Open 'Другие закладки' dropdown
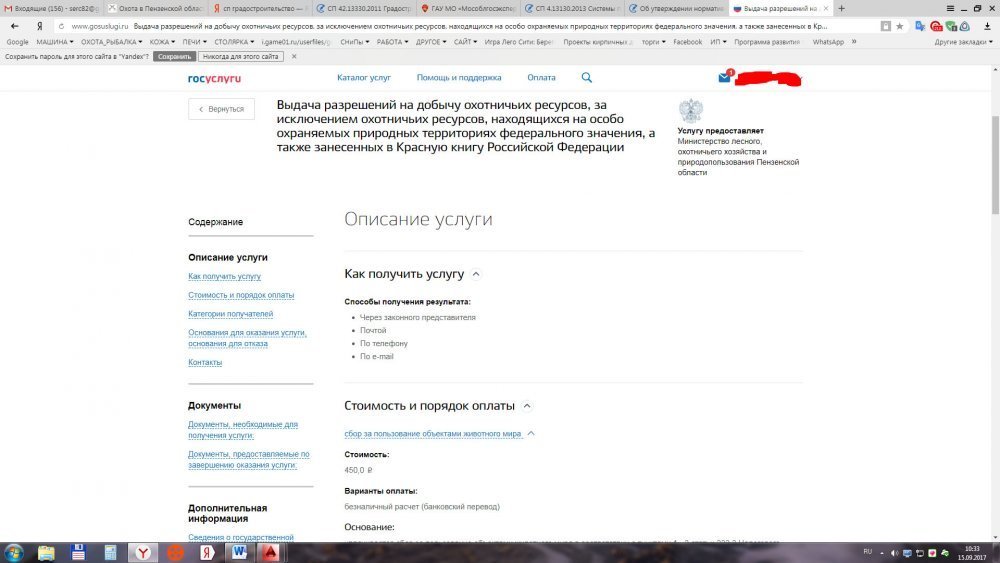Screen dimensions: 1000x563 (963, 42)
